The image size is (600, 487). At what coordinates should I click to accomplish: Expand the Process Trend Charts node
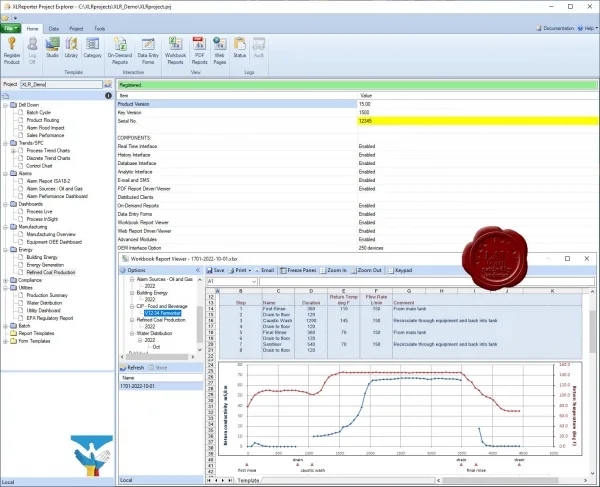pyautogui.click(x=13, y=151)
